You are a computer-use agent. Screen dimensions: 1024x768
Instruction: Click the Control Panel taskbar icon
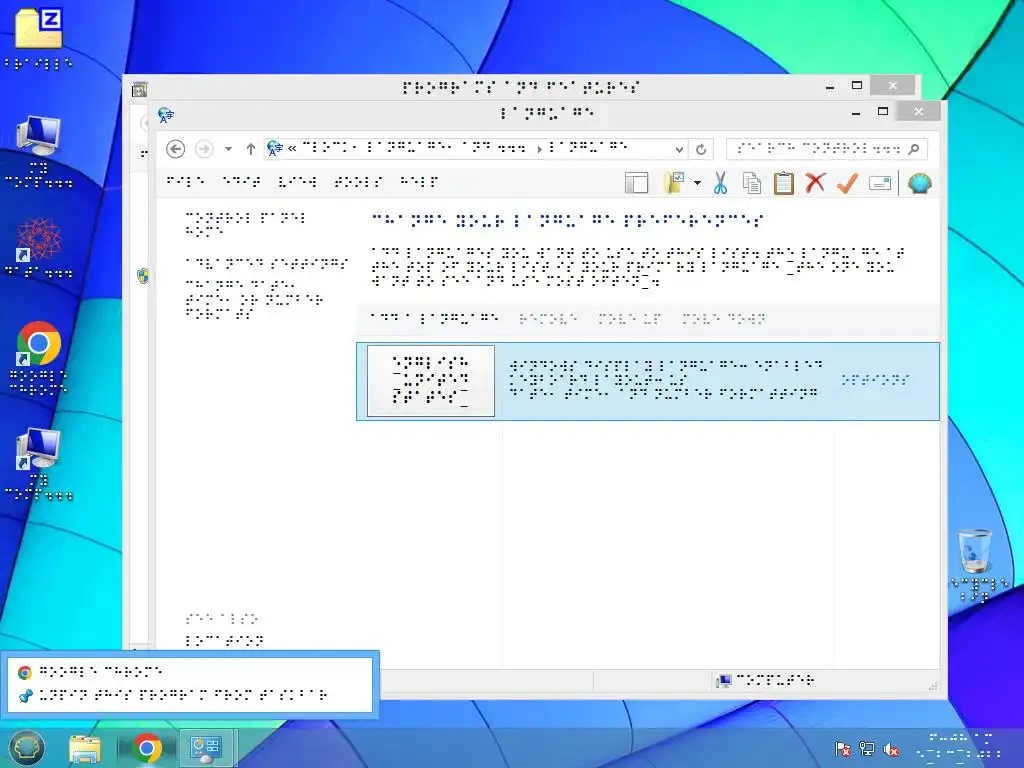[x=206, y=748]
